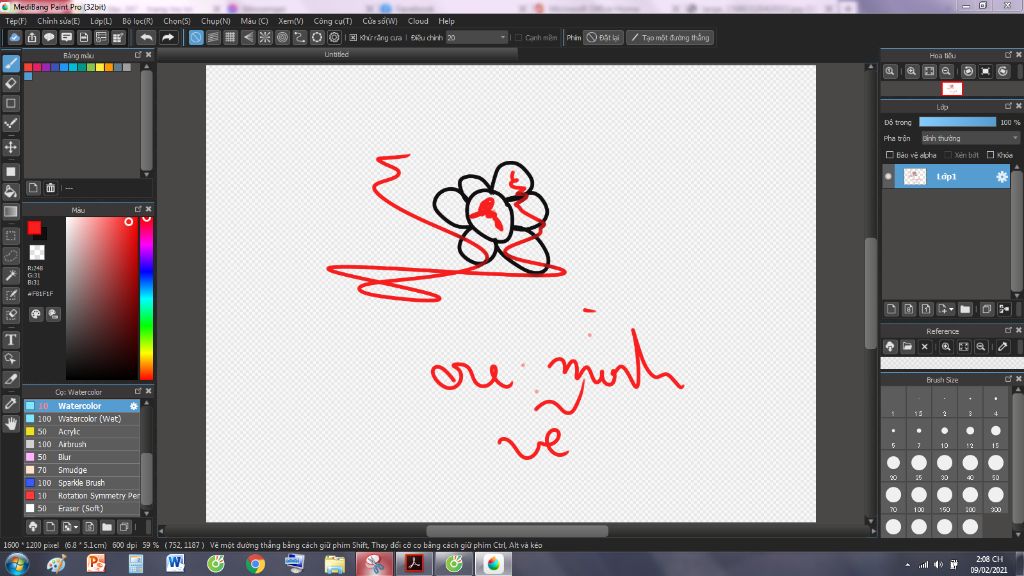Select the Lasso selection tool
The height and width of the screenshot is (576, 1024).
point(11,255)
